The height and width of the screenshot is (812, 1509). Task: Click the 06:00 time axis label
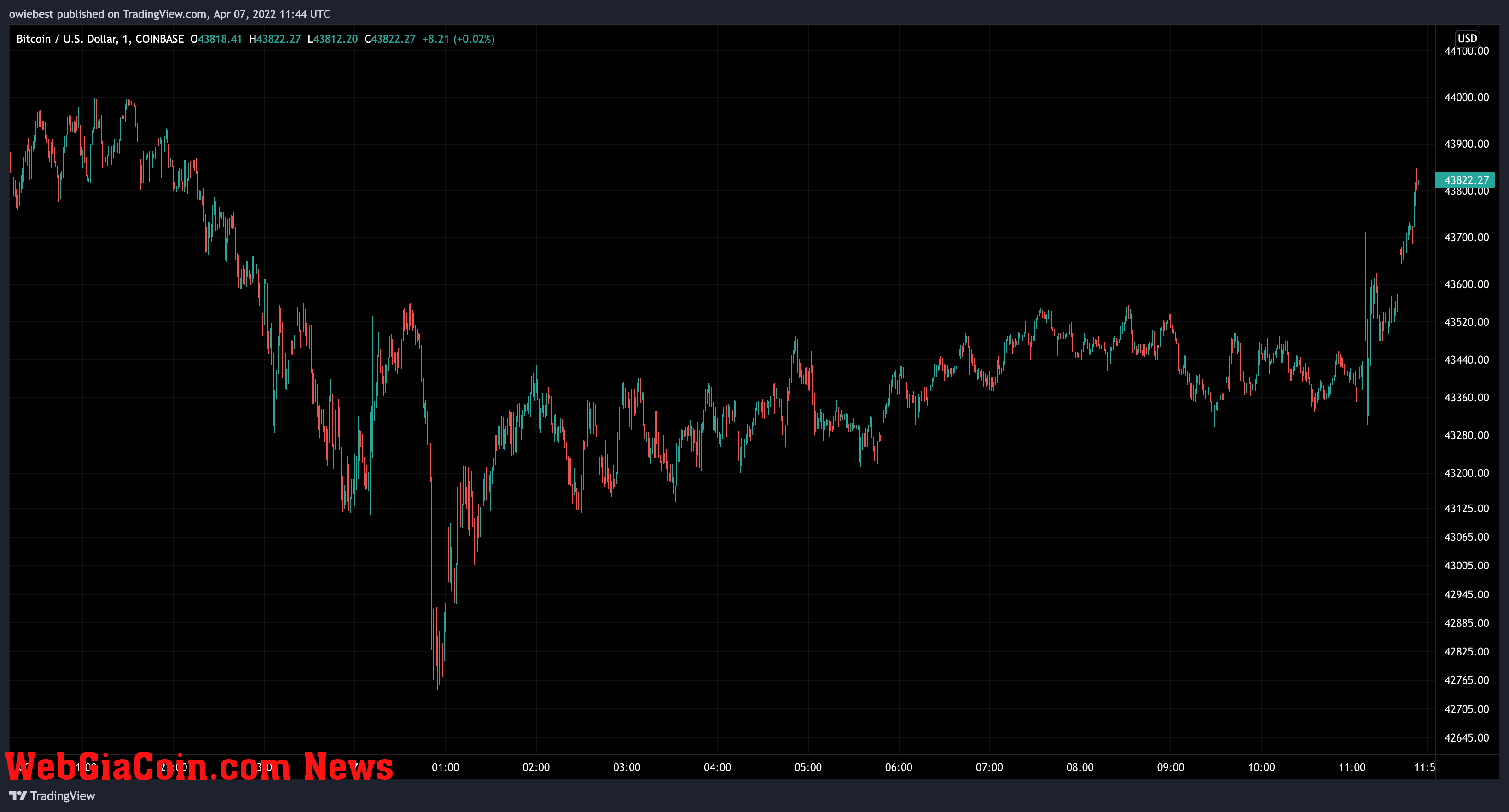click(x=899, y=767)
